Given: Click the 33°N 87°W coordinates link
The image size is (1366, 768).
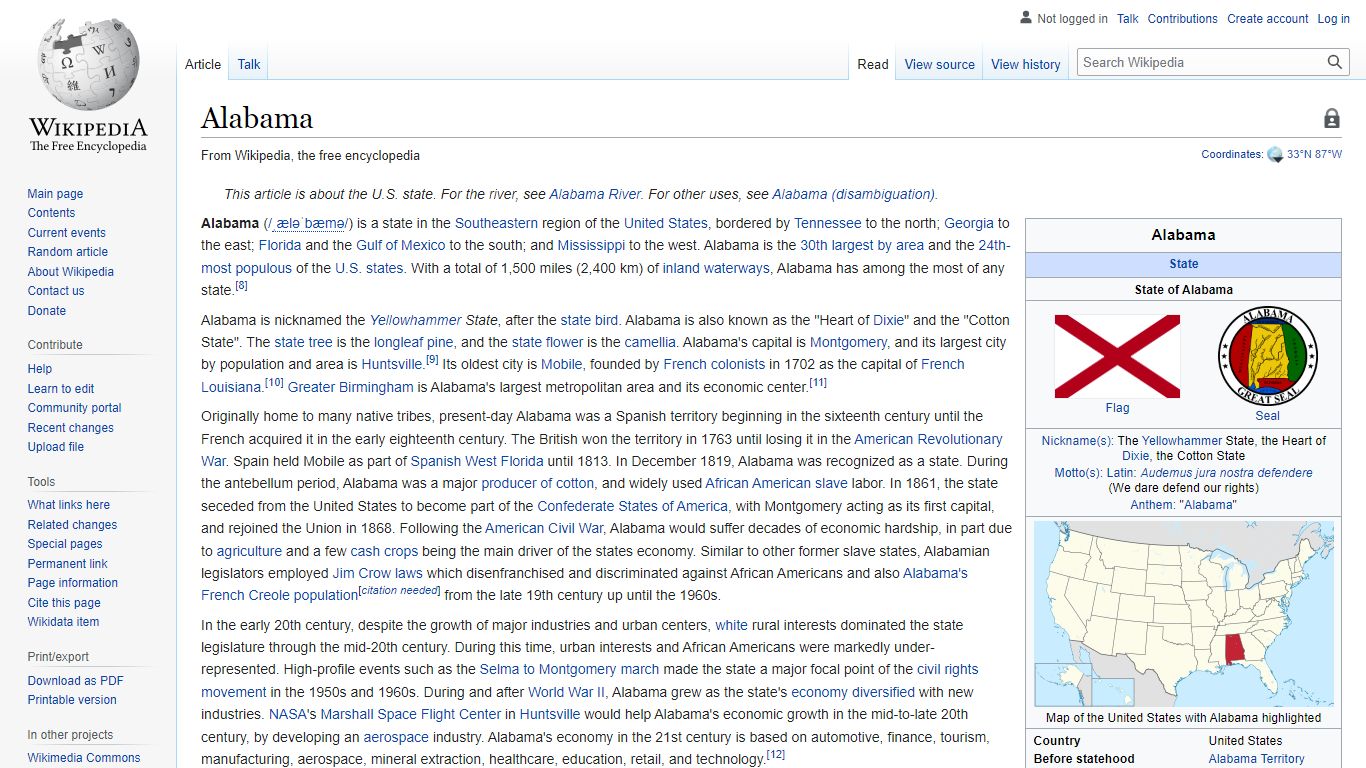Looking at the screenshot, I should (x=1314, y=154).
